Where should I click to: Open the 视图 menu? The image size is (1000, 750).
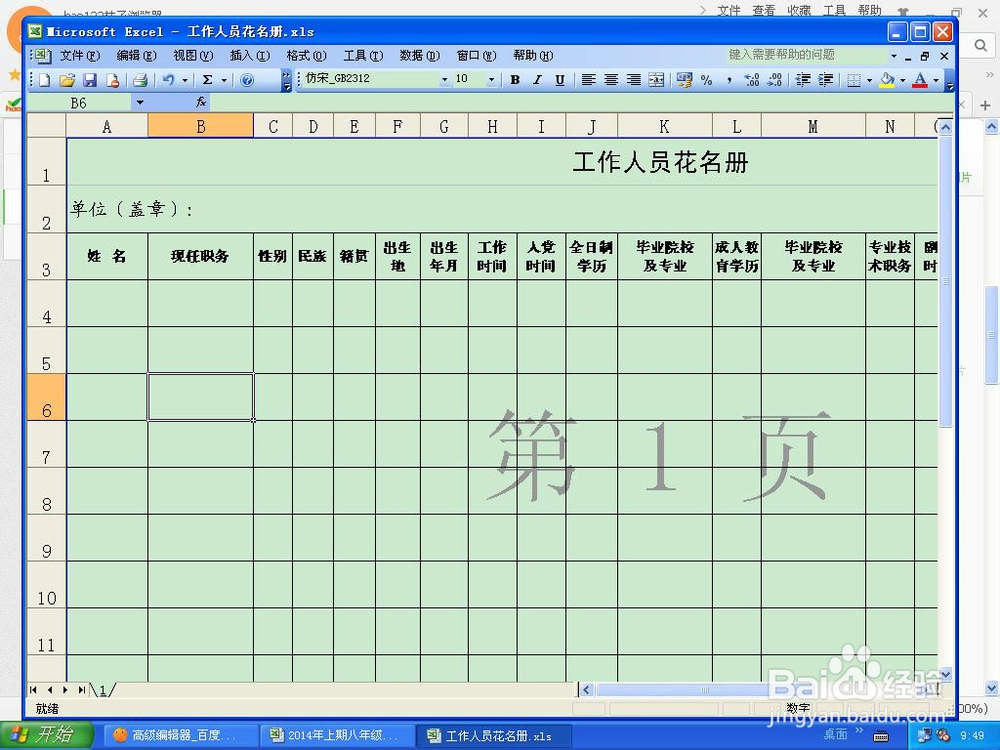193,55
